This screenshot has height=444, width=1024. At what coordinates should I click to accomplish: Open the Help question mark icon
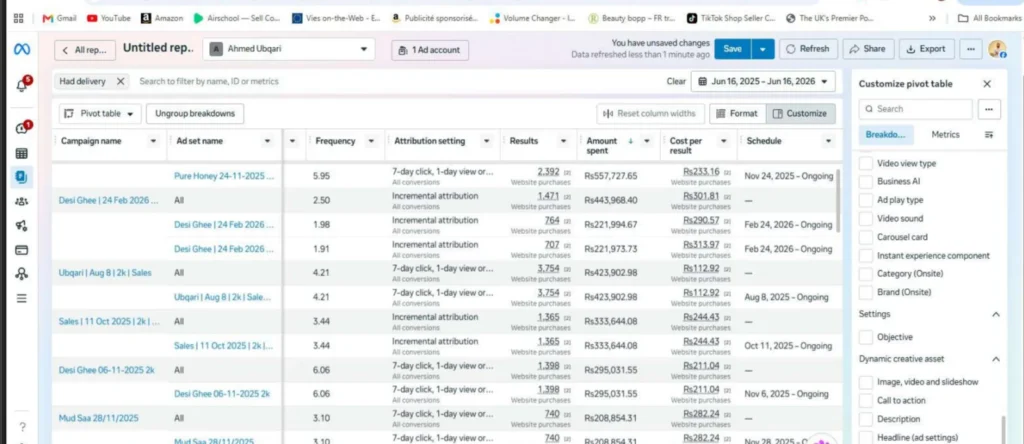coord(22,427)
